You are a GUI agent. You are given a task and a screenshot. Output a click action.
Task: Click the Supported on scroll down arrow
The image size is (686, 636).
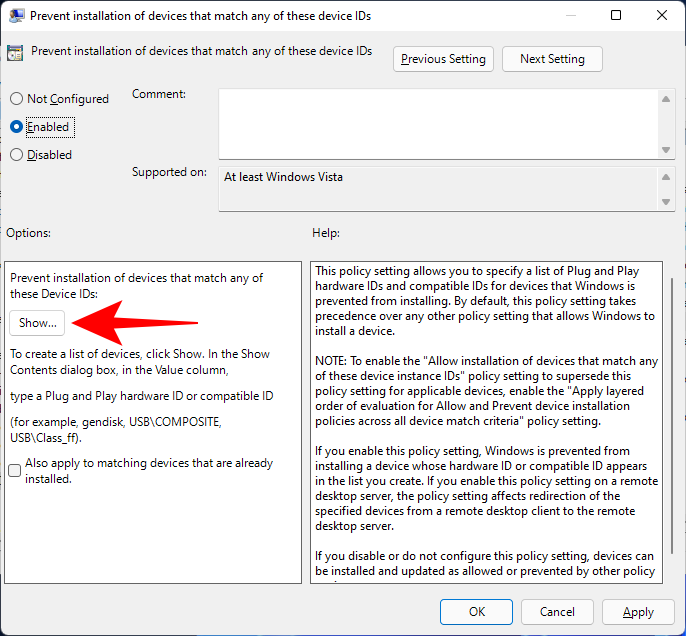[667, 202]
